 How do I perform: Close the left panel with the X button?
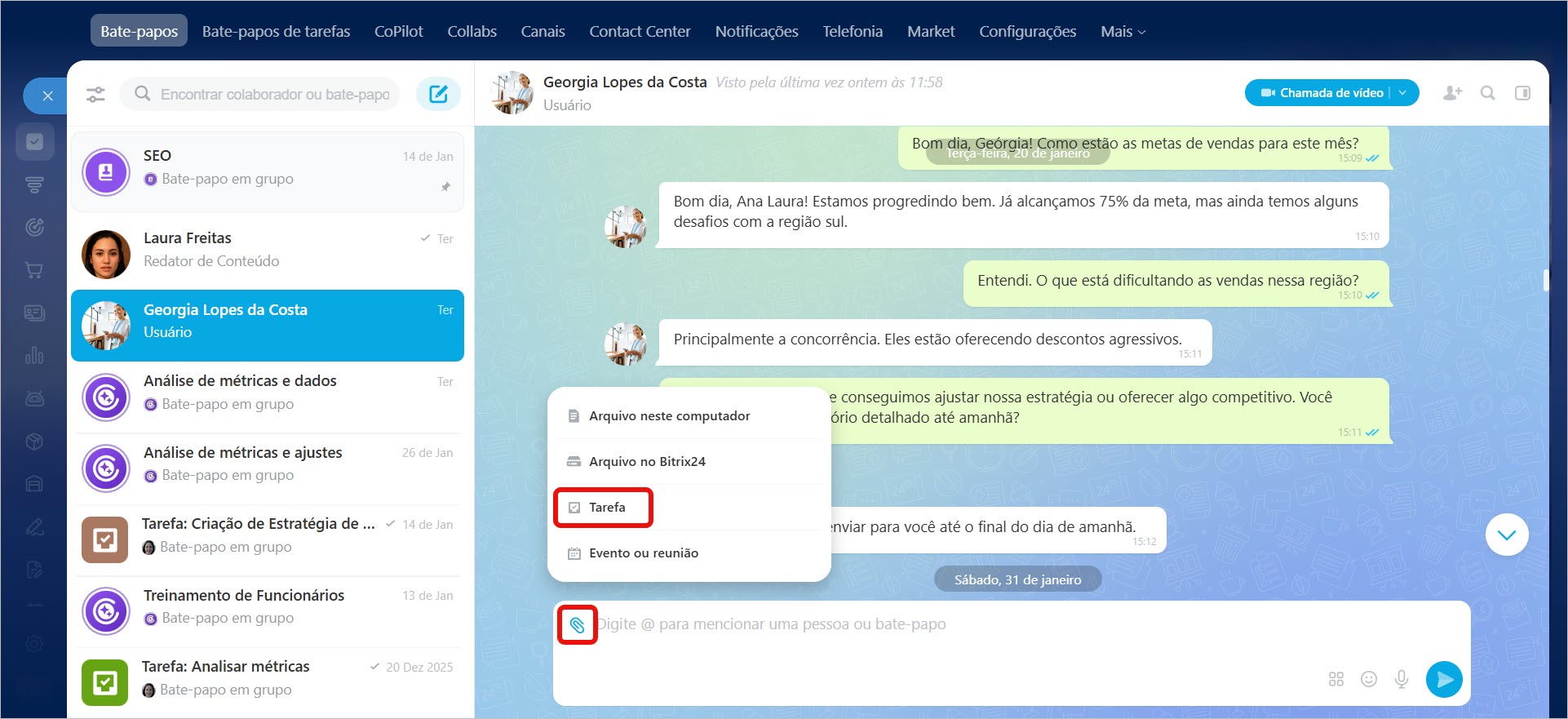[x=48, y=96]
